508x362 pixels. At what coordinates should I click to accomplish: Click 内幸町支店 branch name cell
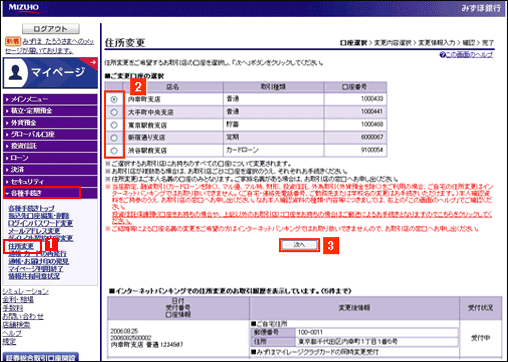pyautogui.click(x=174, y=99)
